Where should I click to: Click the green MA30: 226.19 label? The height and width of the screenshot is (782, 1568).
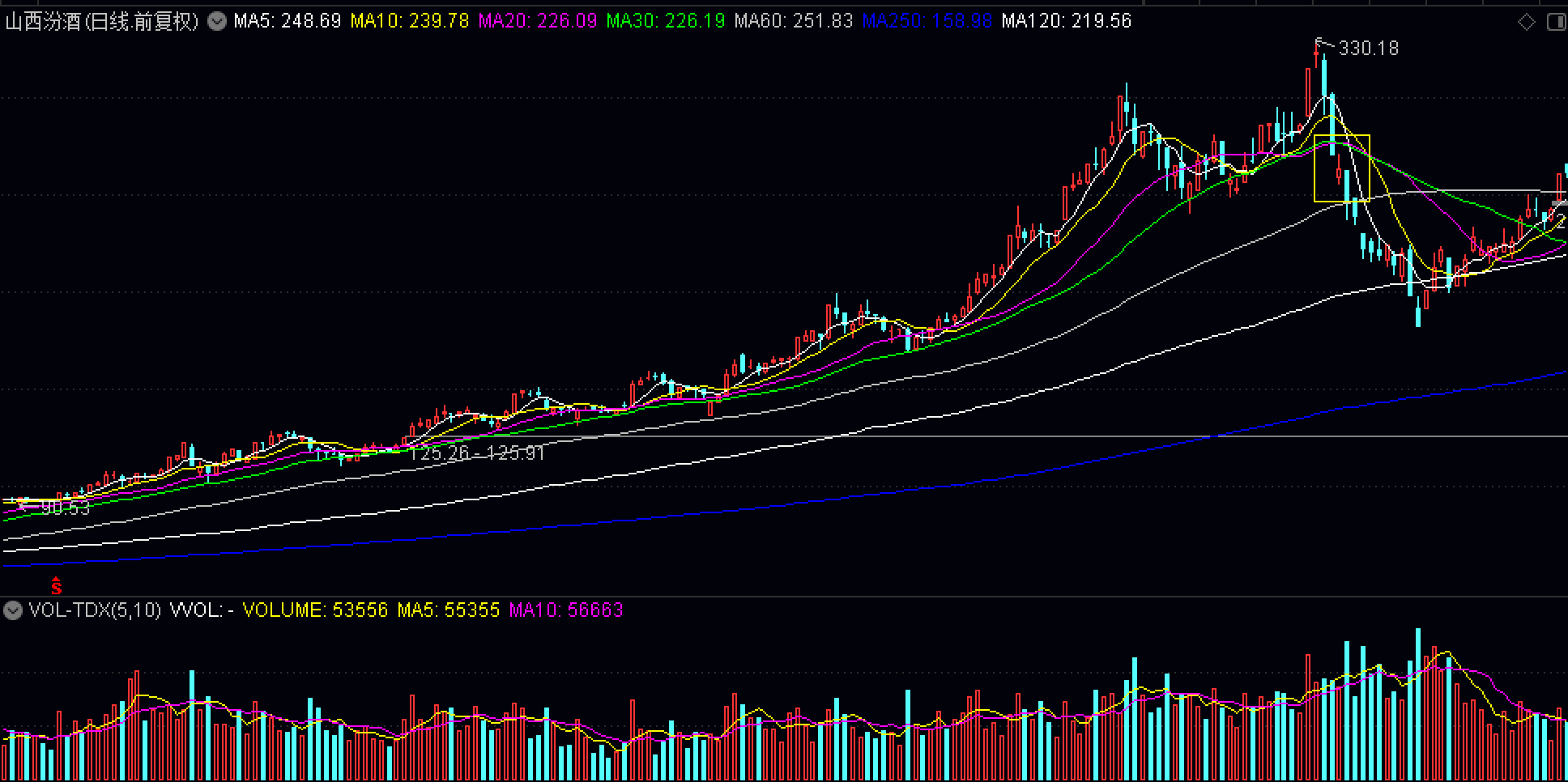coord(666,21)
